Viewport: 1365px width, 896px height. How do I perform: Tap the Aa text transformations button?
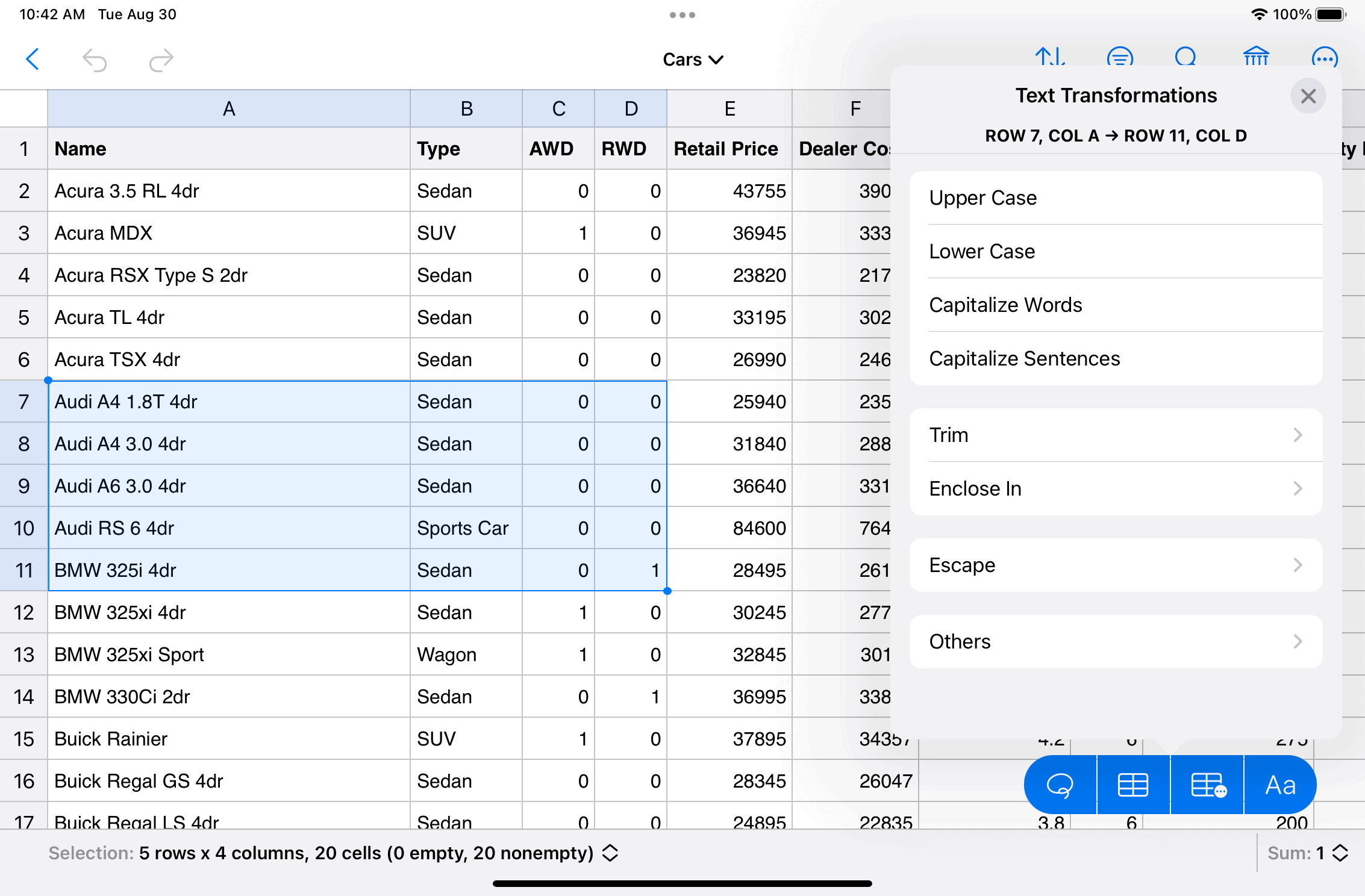pos(1280,785)
